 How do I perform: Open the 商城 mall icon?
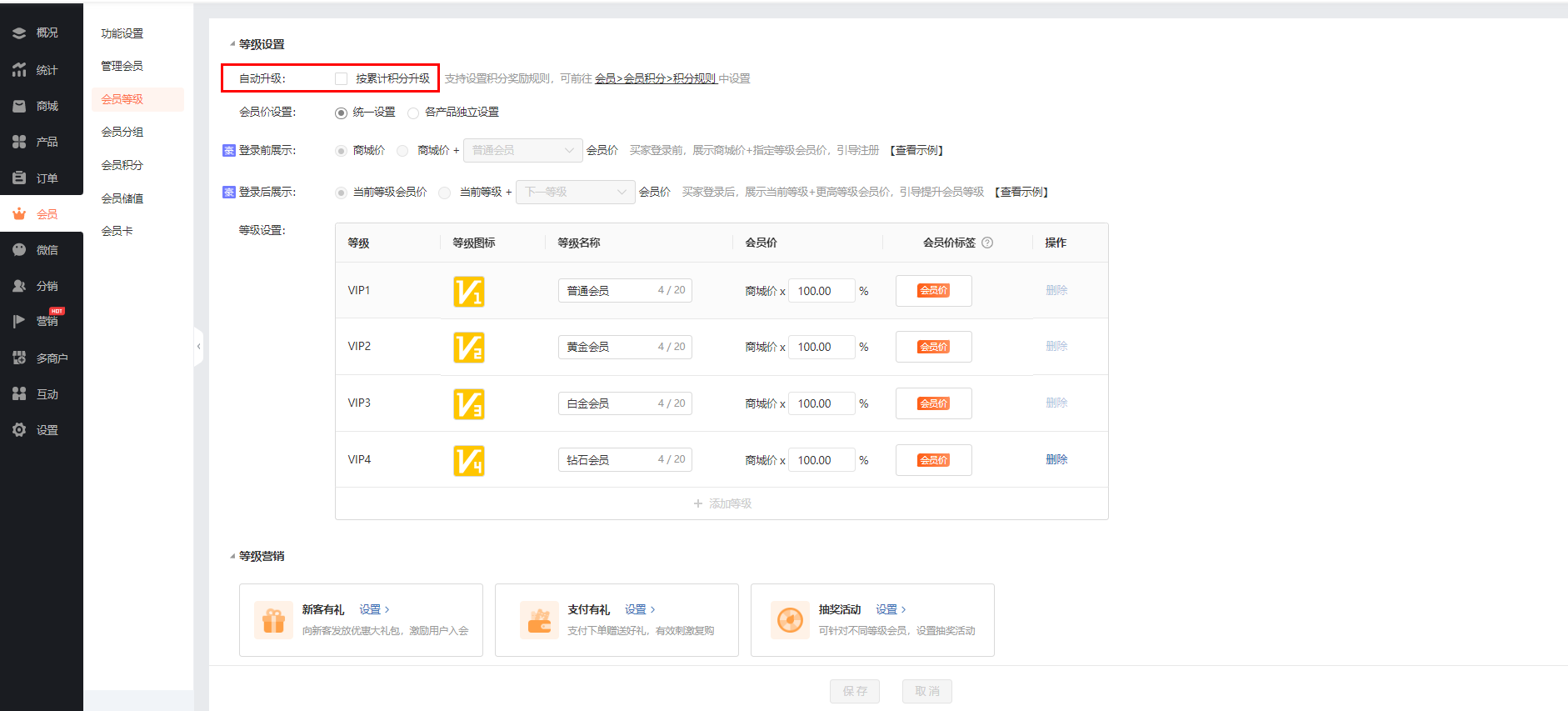coord(19,106)
